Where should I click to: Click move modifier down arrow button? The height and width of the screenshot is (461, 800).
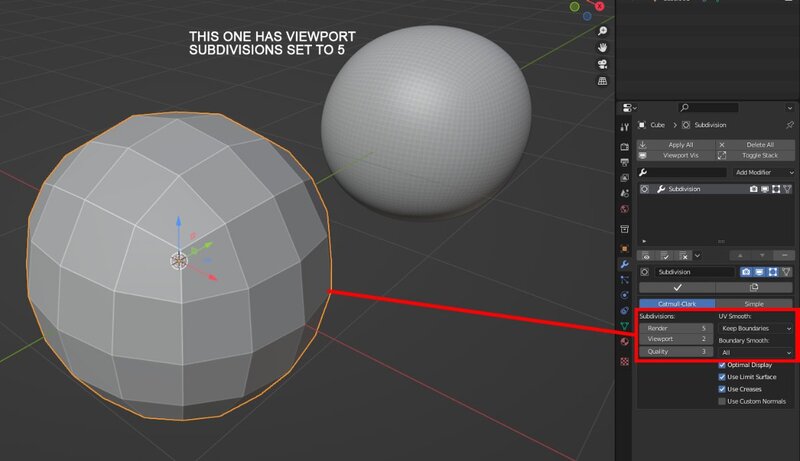(x=762, y=256)
